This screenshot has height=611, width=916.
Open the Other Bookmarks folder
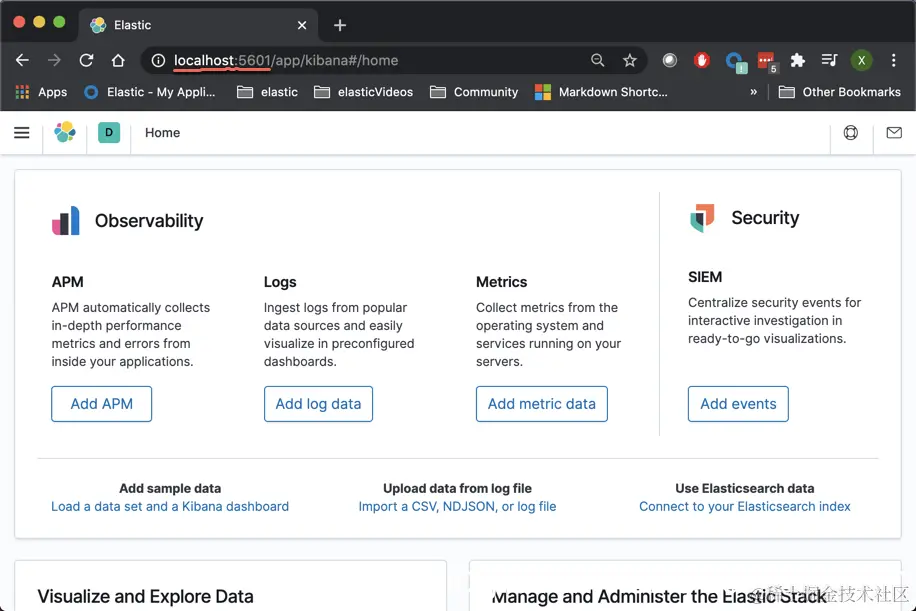839,92
